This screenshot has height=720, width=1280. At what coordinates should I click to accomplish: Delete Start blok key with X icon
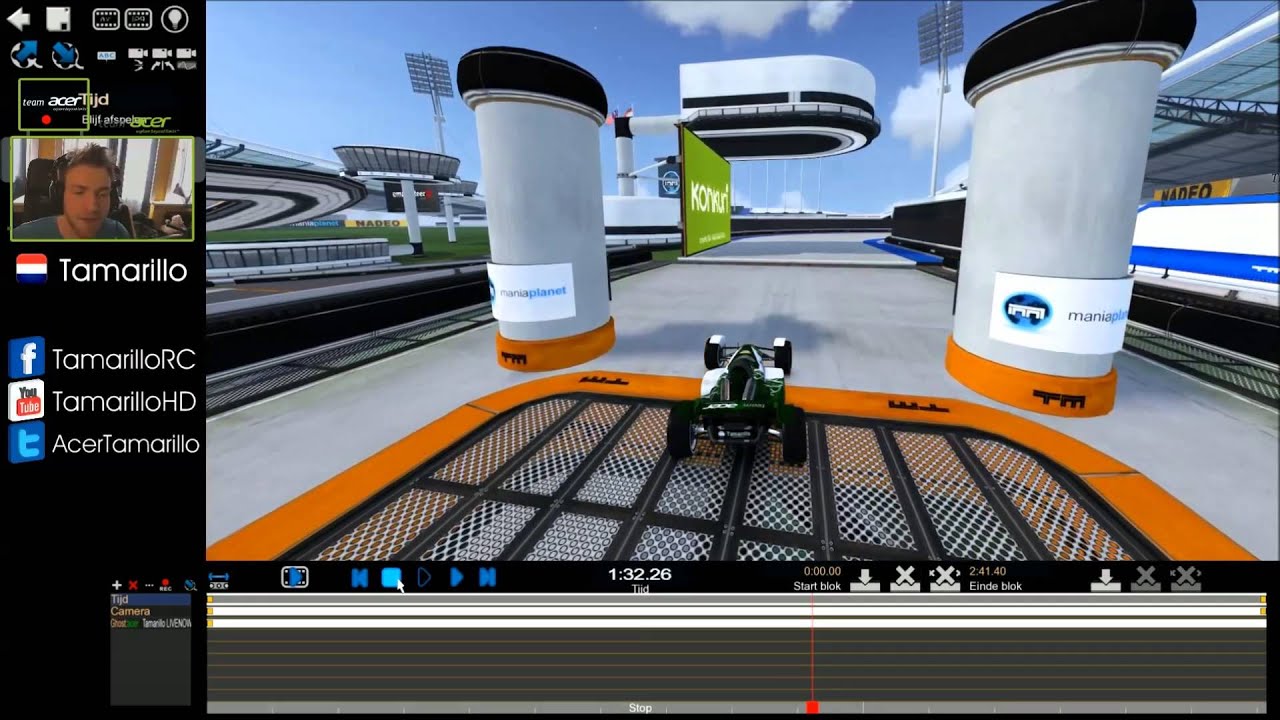pyautogui.click(x=905, y=579)
